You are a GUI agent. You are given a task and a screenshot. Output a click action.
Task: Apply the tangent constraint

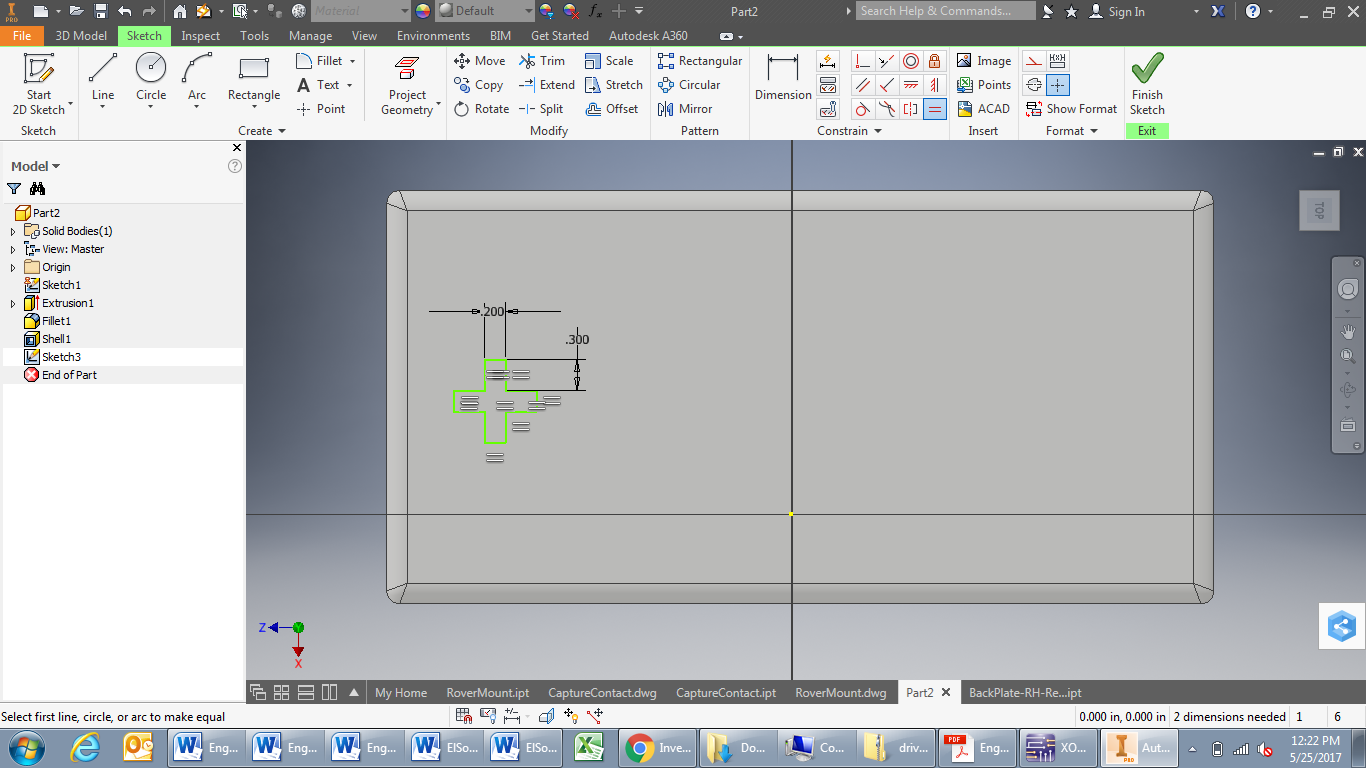(x=863, y=109)
